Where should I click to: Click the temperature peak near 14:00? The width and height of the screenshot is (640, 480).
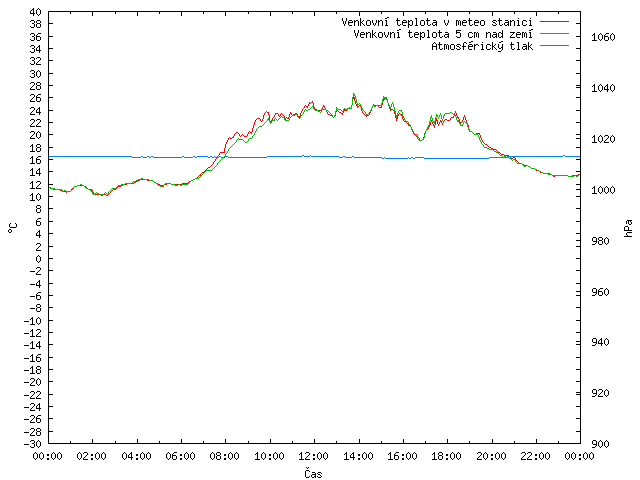pos(354,94)
